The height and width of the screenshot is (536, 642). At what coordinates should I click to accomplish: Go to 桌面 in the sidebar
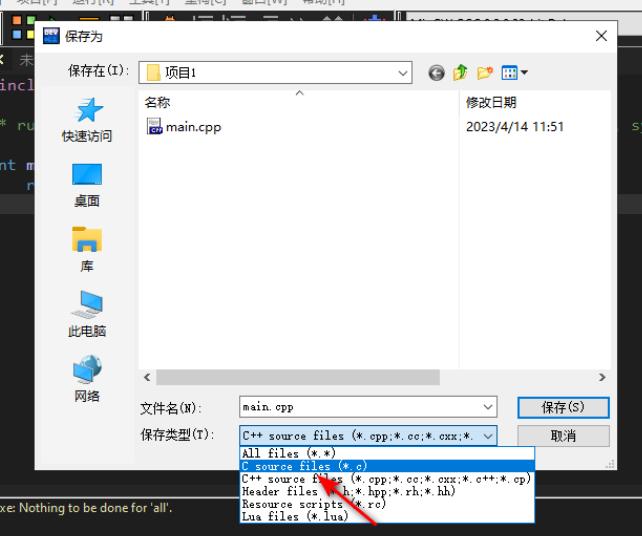(x=87, y=184)
